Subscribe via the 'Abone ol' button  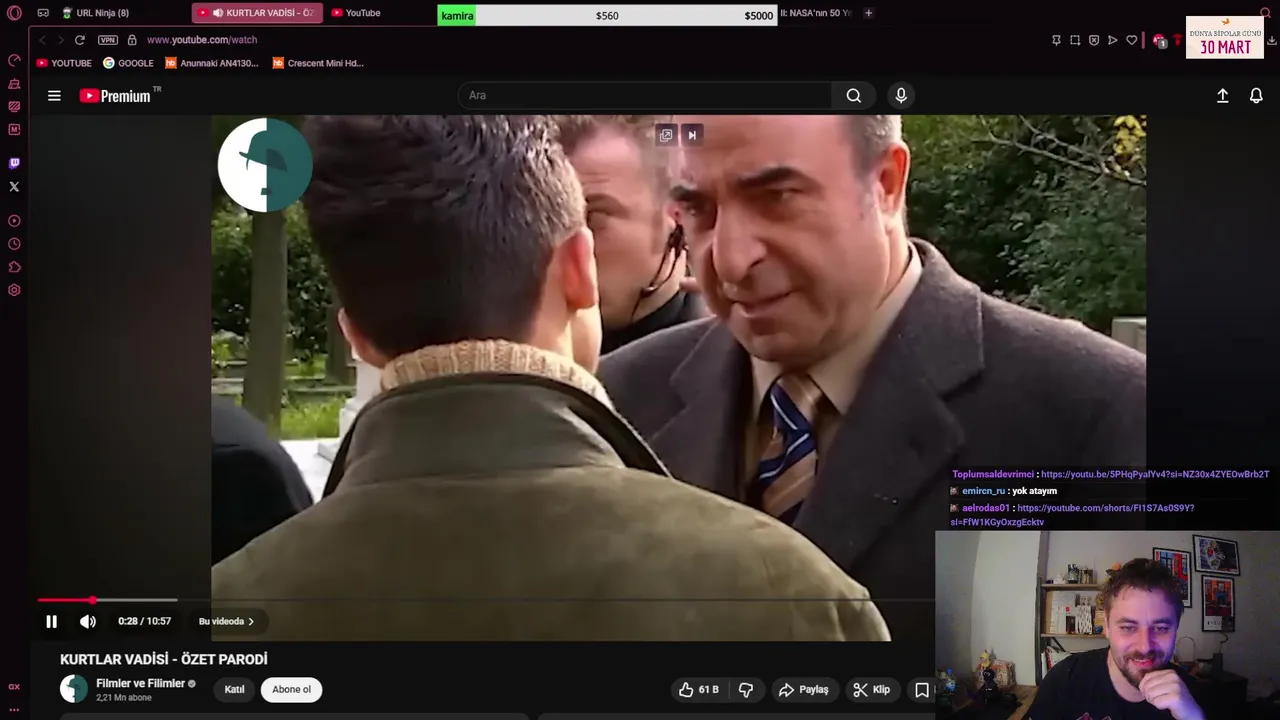(x=292, y=689)
